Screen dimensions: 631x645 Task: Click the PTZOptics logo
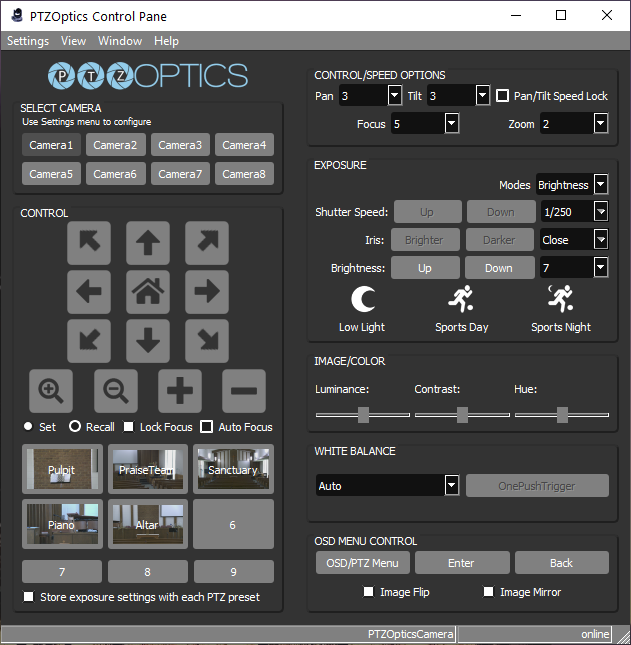coord(148,76)
